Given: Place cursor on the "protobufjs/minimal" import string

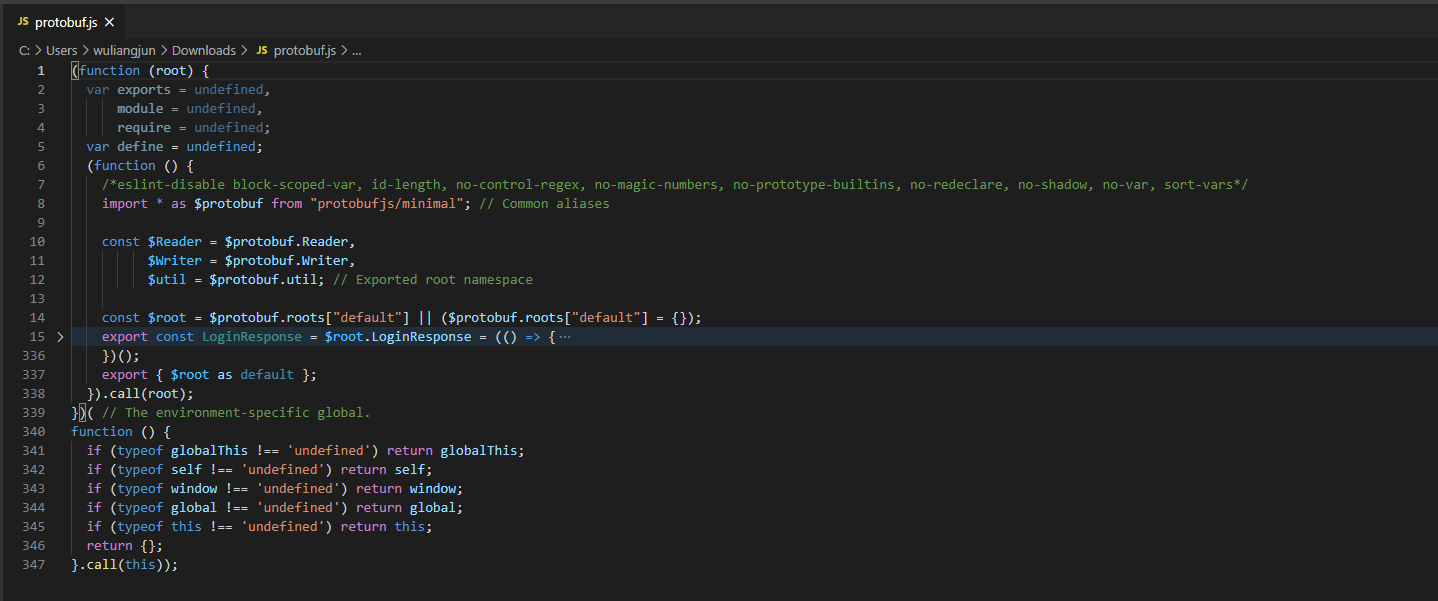Looking at the screenshot, I should (x=389, y=204).
